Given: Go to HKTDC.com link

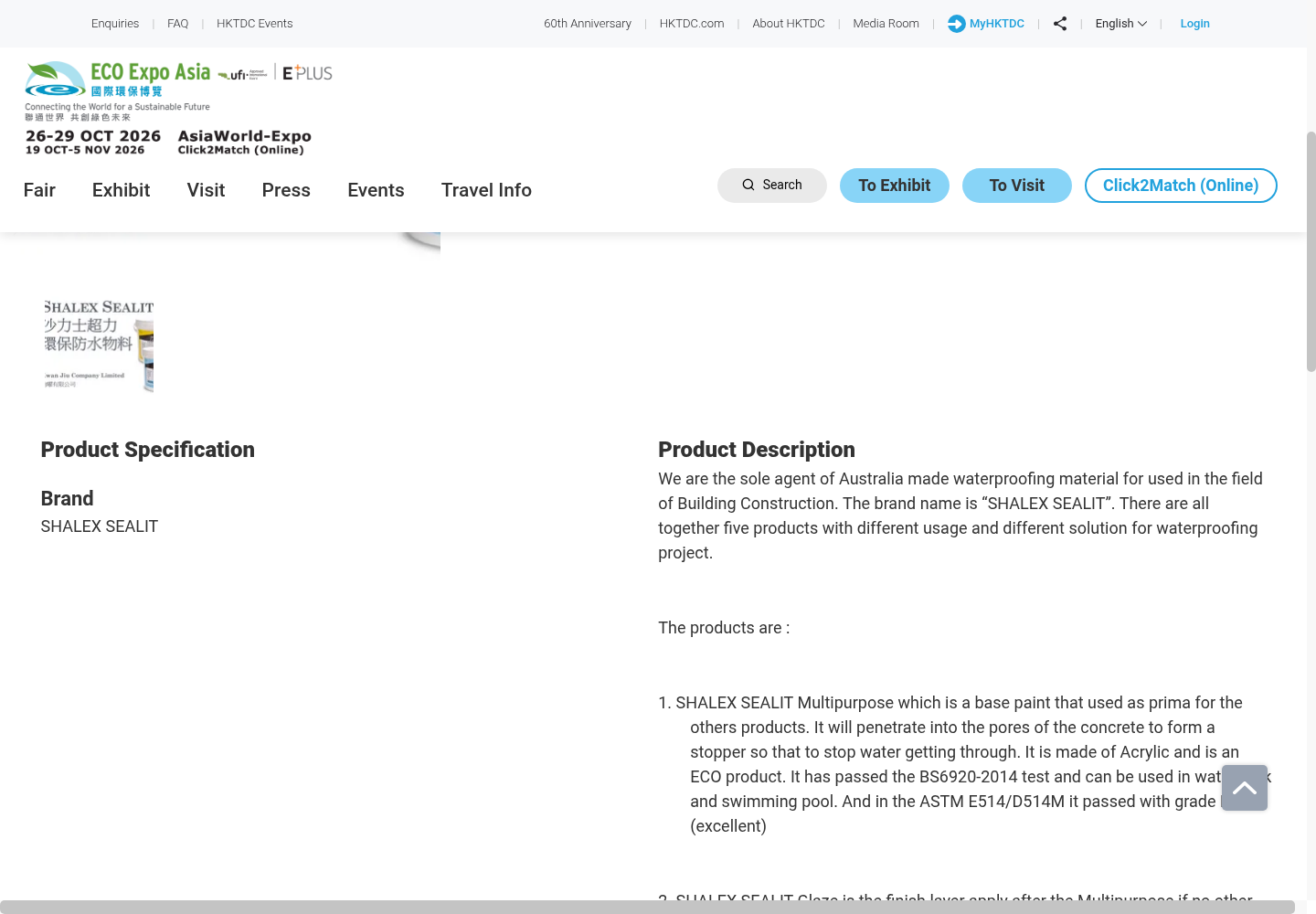Looking at the screenshot, I should 692,24.
